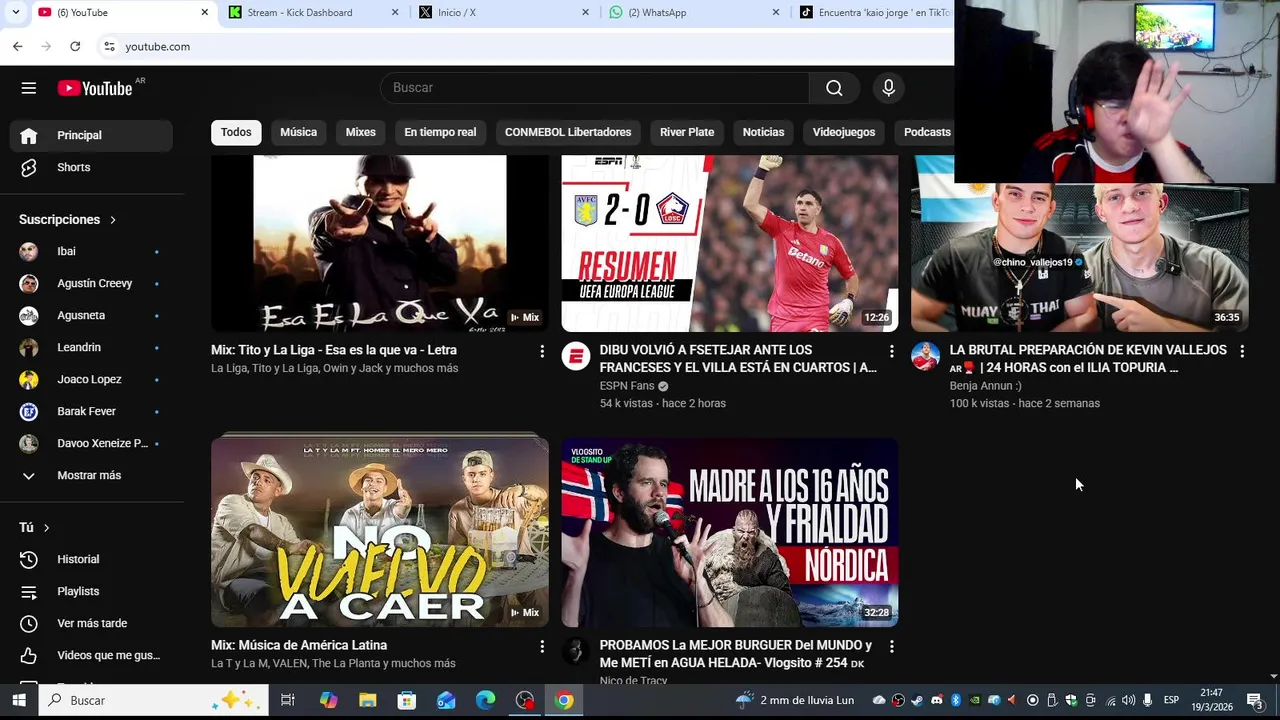Open Madre a los 16 años video thumbnail
Screen dimensions: 1280x720
point(730,532)
